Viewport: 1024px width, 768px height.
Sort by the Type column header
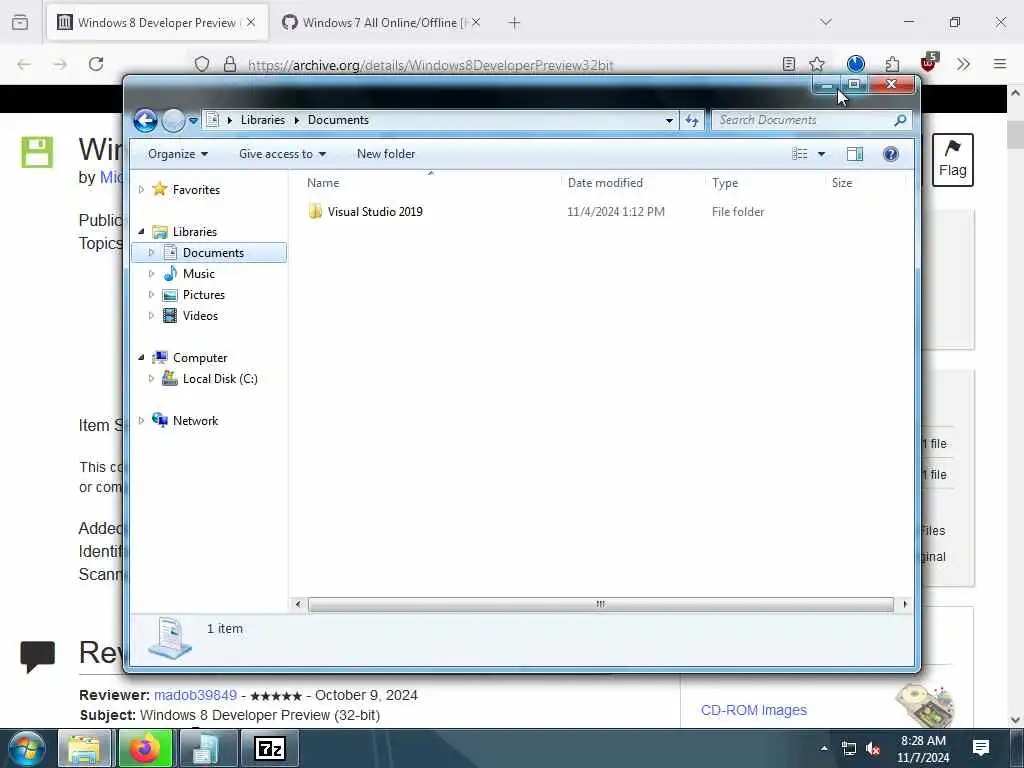(725, 183)
